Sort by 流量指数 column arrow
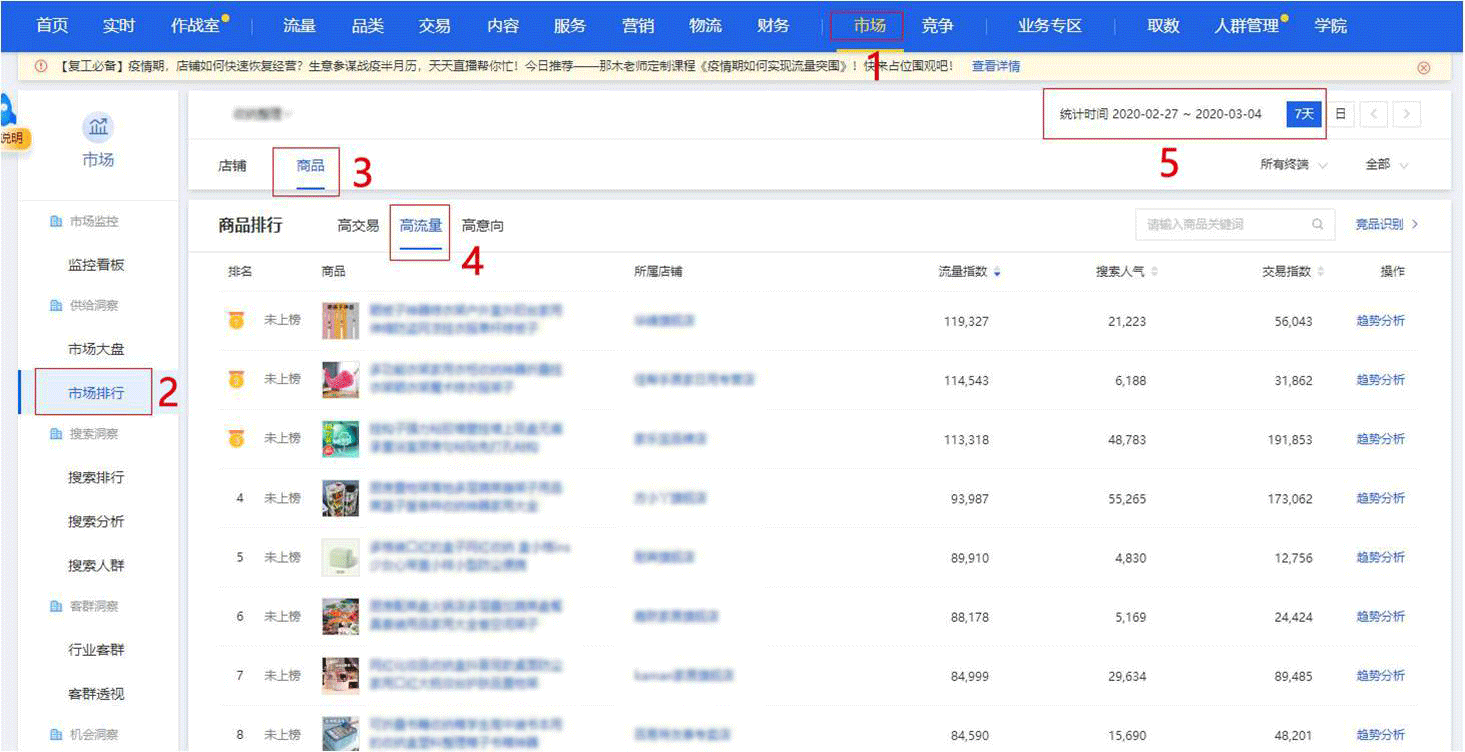This screenshot has width=1465, height=752. pyautogui.click(x=997, y=272)
